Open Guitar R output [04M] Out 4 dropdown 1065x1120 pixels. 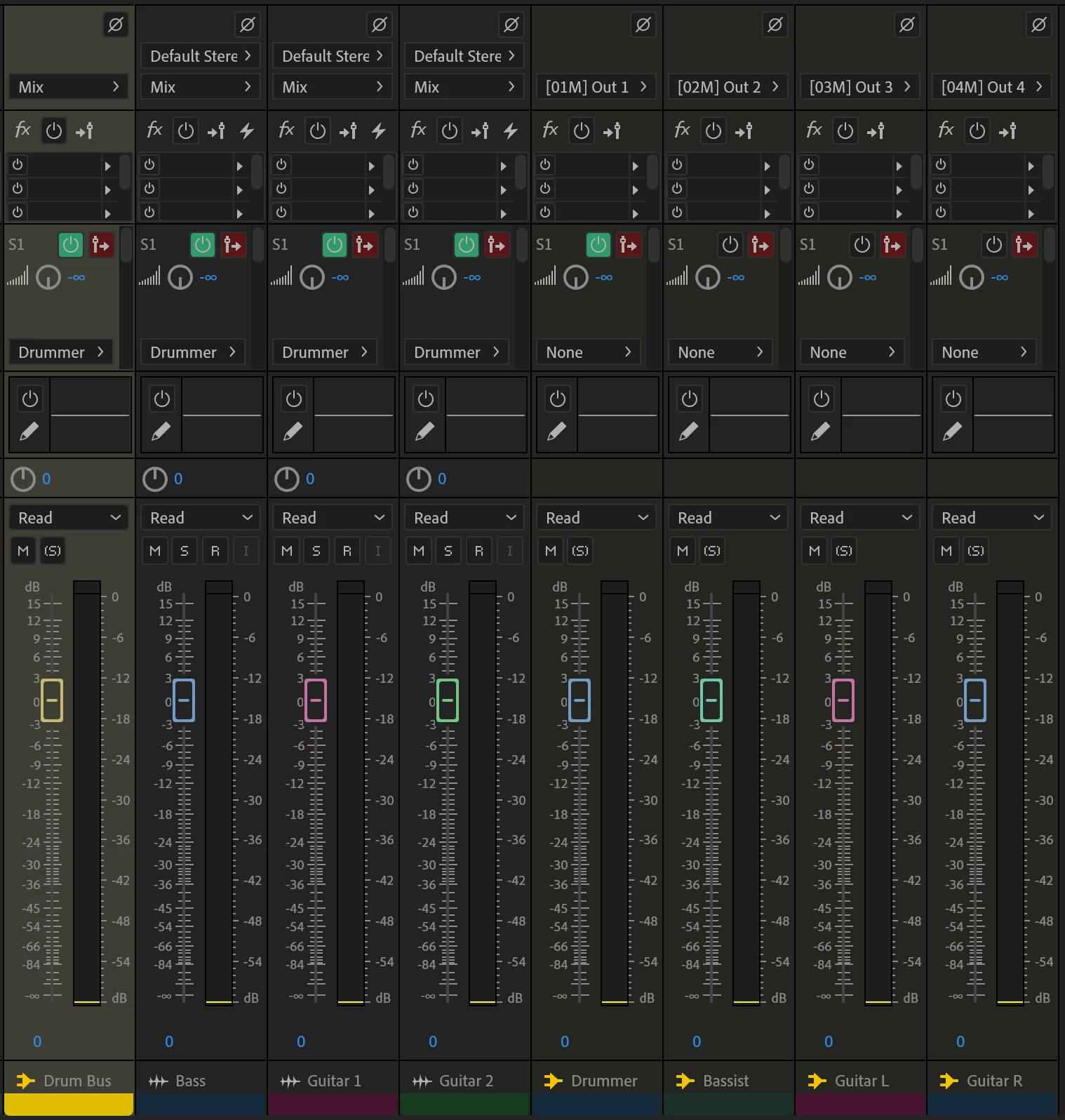click(x=992, y=87)
